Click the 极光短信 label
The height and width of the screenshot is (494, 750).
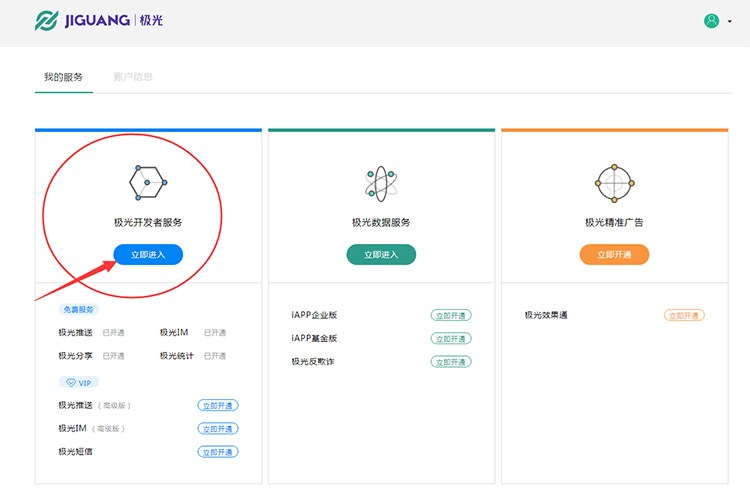pos(75,451)
